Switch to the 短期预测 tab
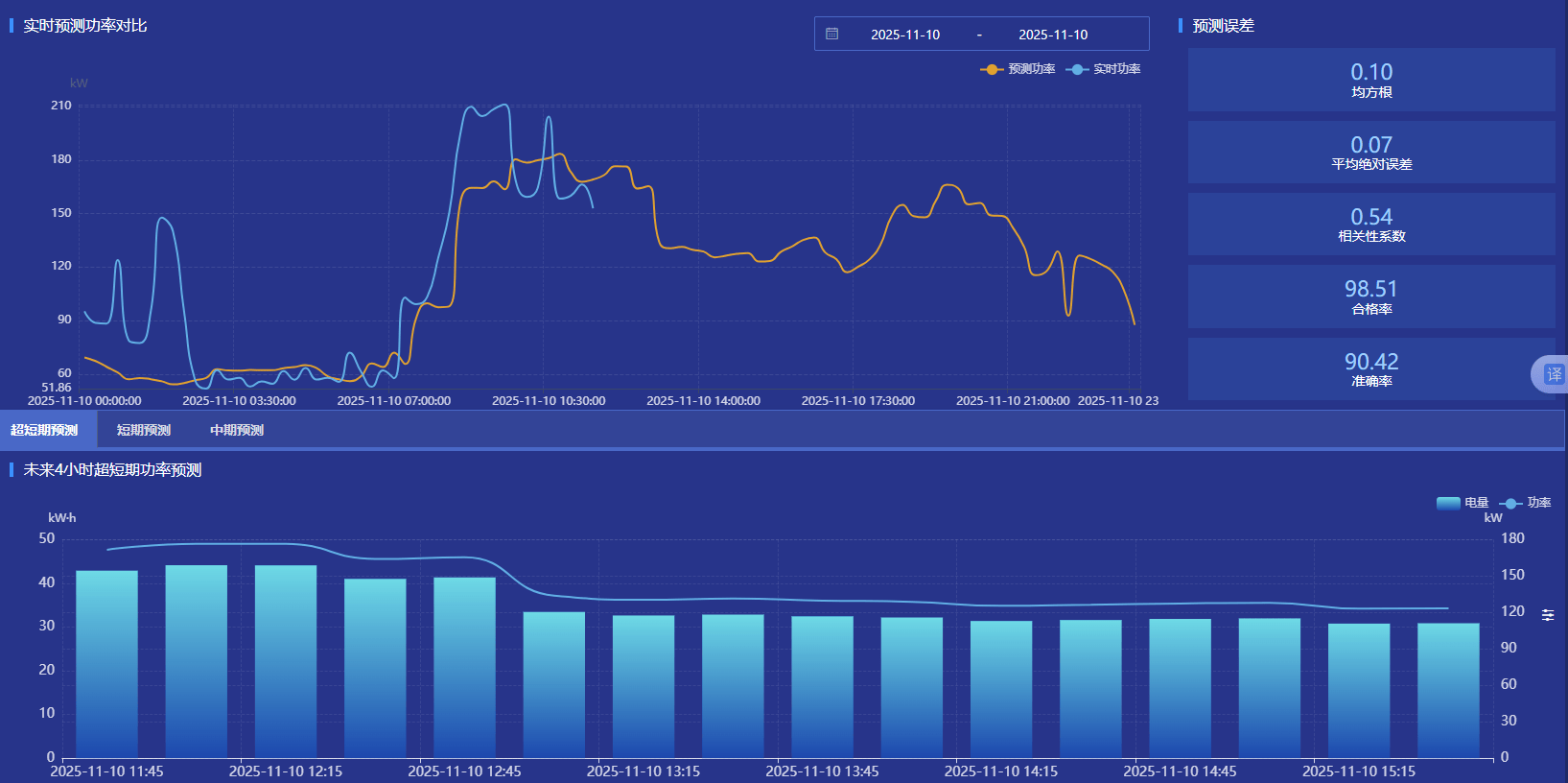 pyautogui.click(x=144, y=430)
